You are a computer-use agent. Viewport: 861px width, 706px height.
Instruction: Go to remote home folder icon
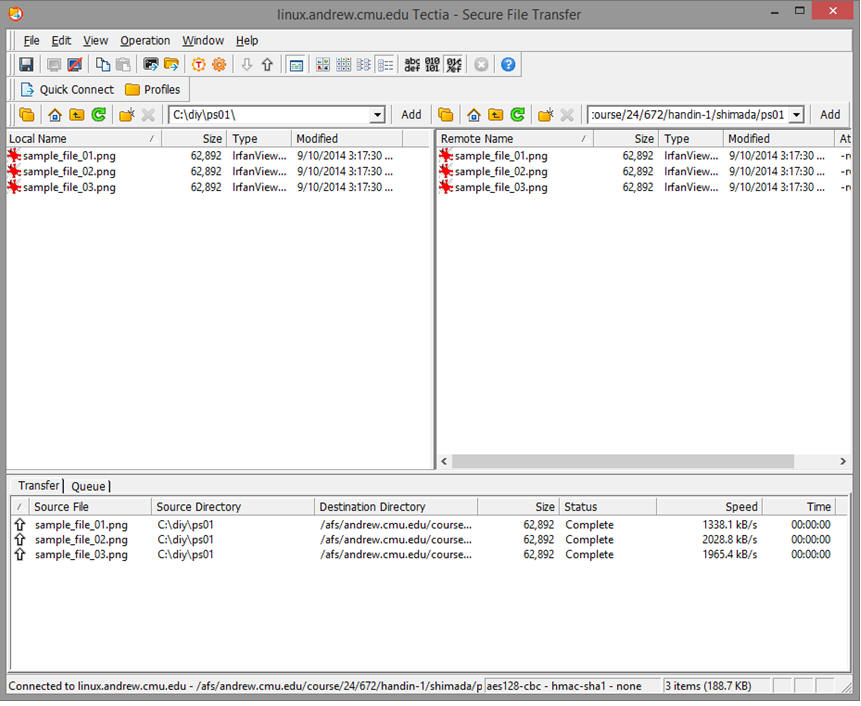click(474, 115)
